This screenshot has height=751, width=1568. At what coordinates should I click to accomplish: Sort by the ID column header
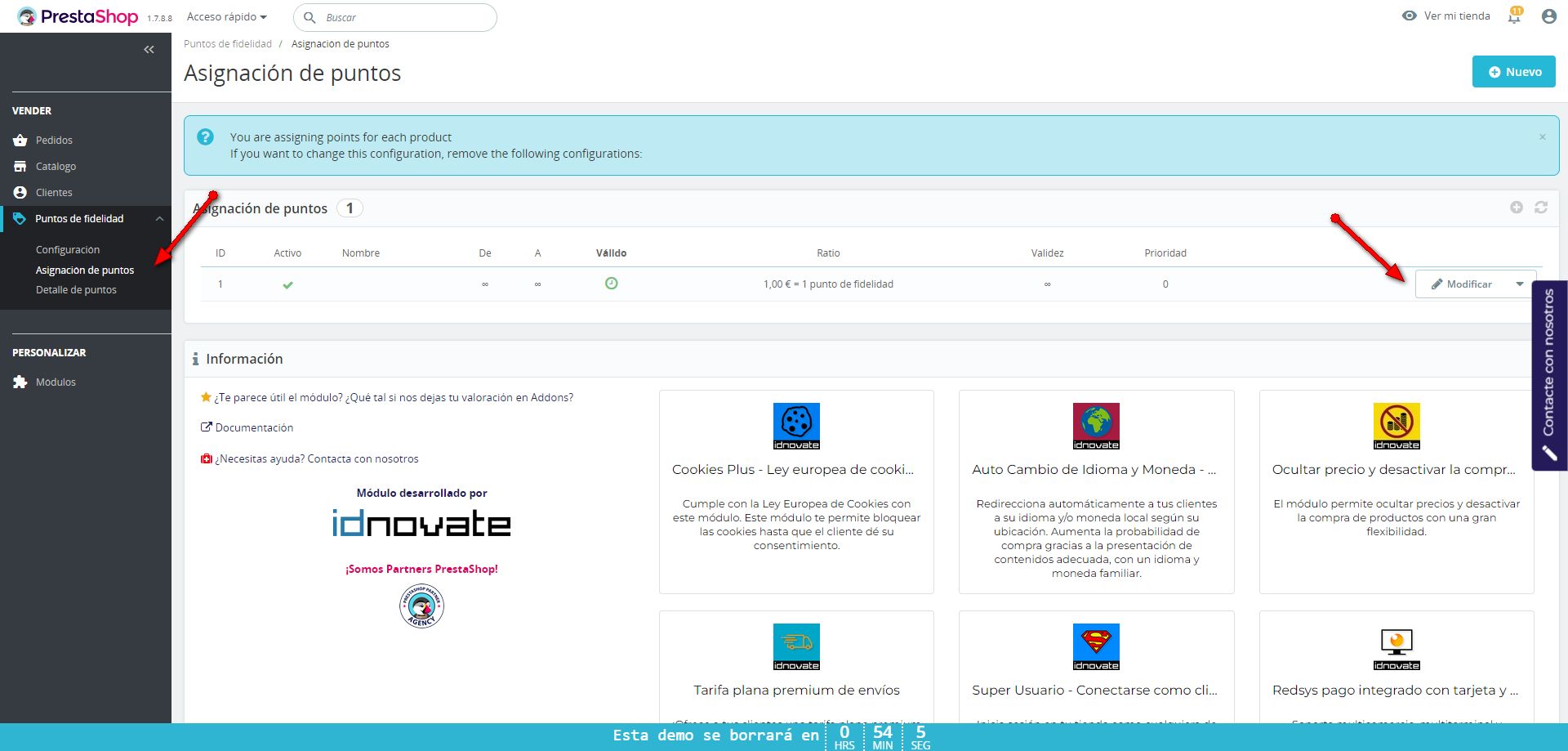pos(220,253)
